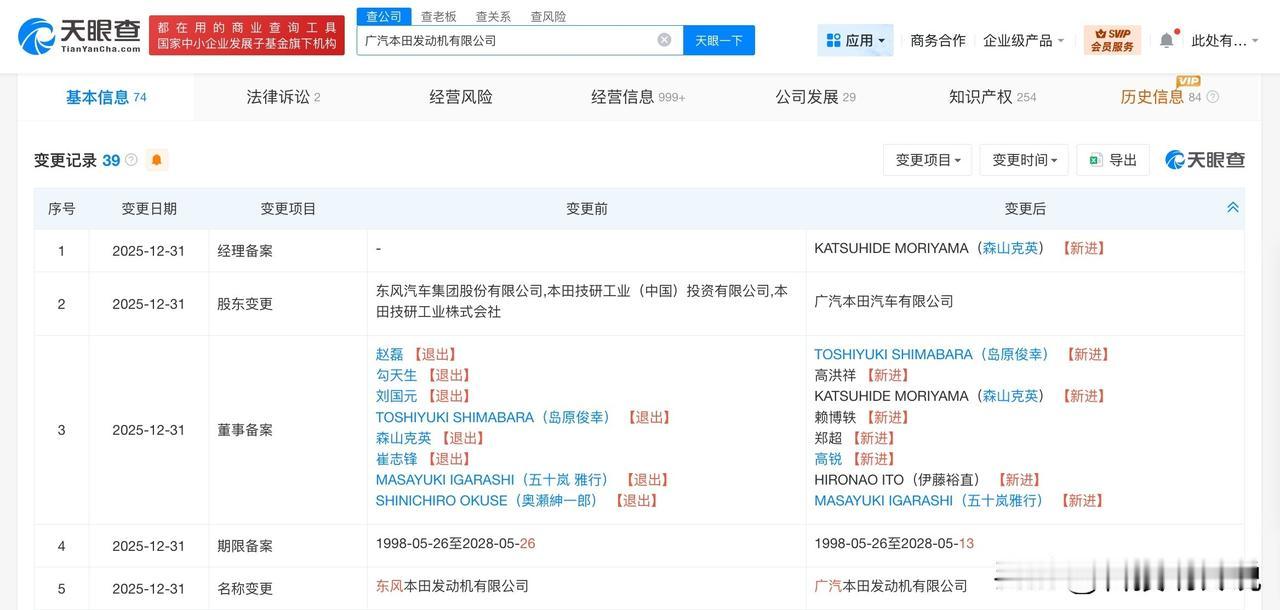This screenshot has width=1280, height=610.
Task: Click 广汽本田汽车有限公司 in 变更后 column
Action: [x=884, y=301]
